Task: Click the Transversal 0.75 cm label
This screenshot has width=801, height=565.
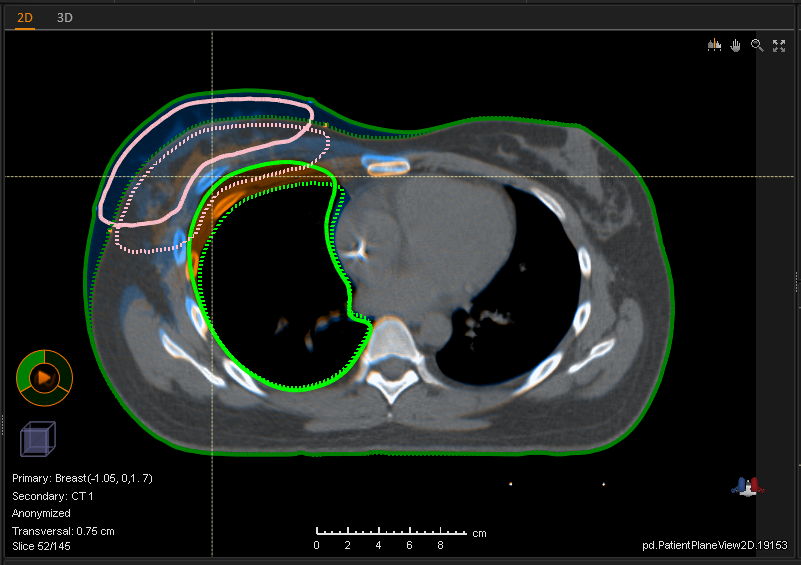Action: [x=63, y=530]
